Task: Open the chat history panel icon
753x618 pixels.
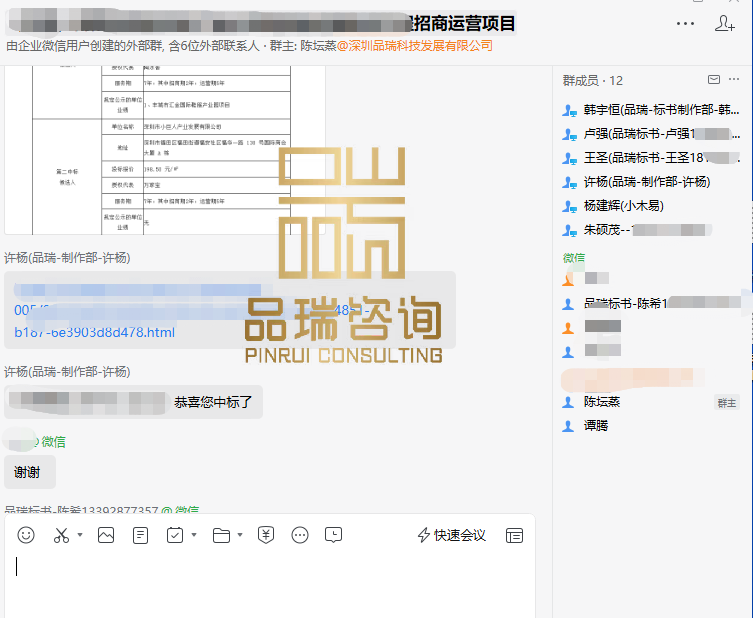Action: (x=514, y=535)
